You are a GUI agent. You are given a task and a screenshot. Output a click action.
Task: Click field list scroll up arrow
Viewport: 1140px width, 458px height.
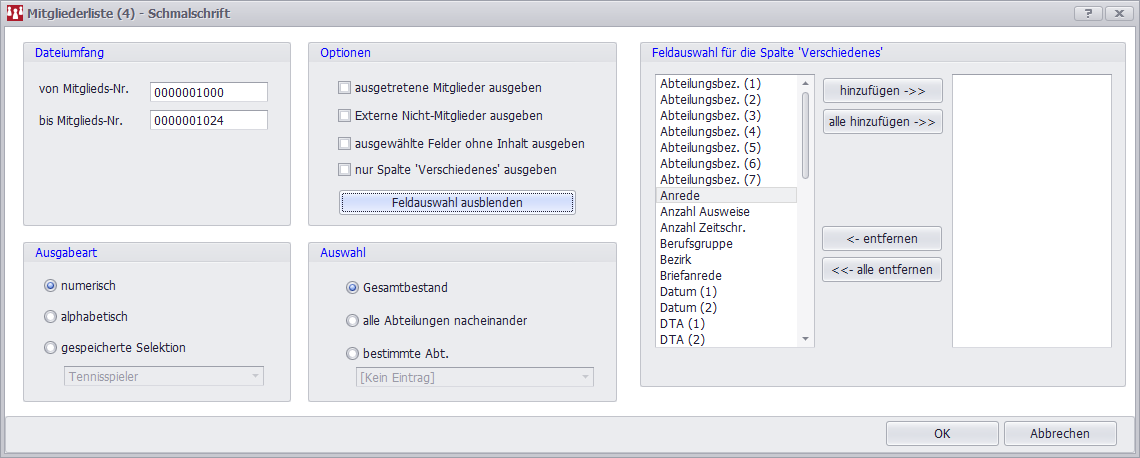coord(806,82)
